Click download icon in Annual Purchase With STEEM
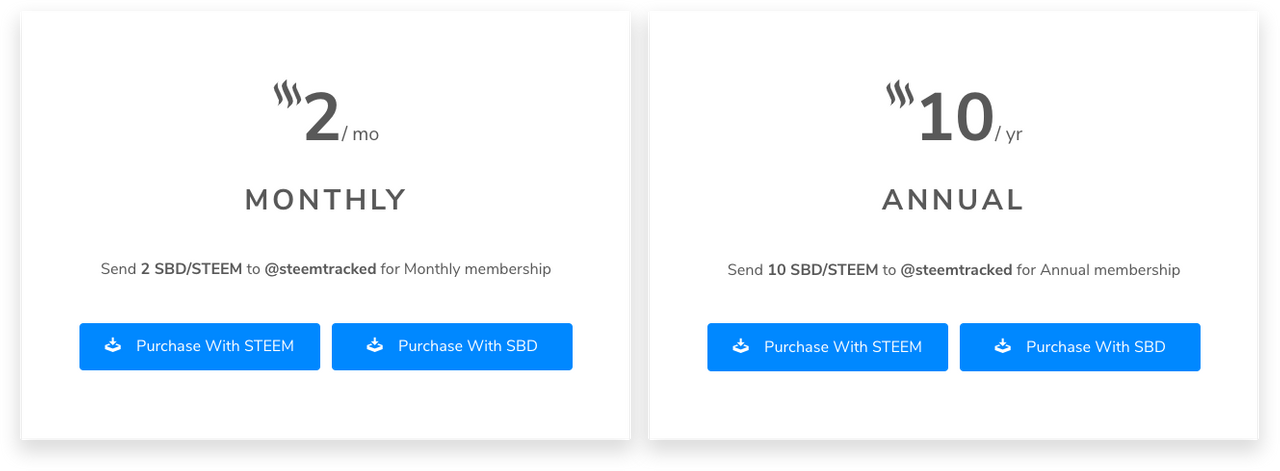Screen dimensions: 1280x471 tap(741, 347)
